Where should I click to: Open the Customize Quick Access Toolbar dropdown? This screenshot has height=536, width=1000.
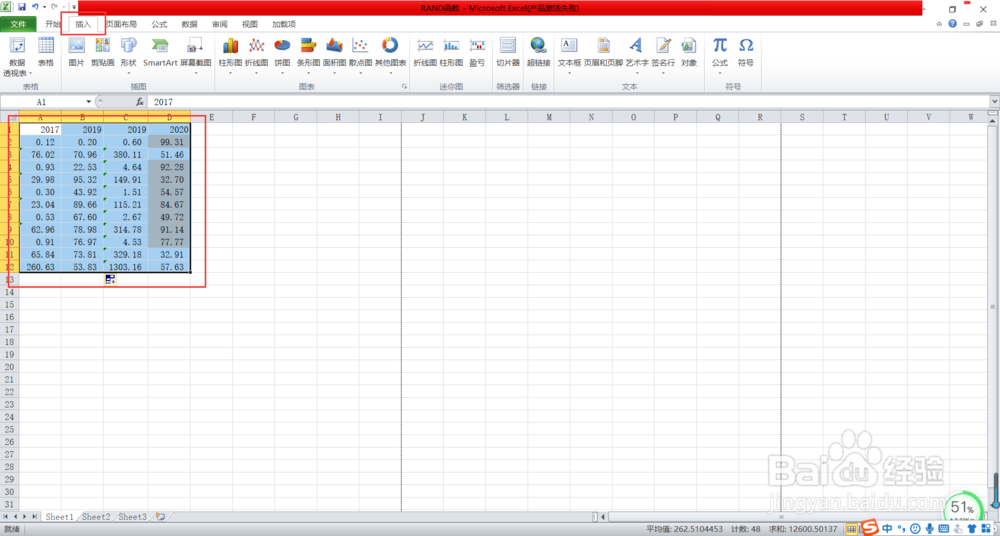point(74,7)
